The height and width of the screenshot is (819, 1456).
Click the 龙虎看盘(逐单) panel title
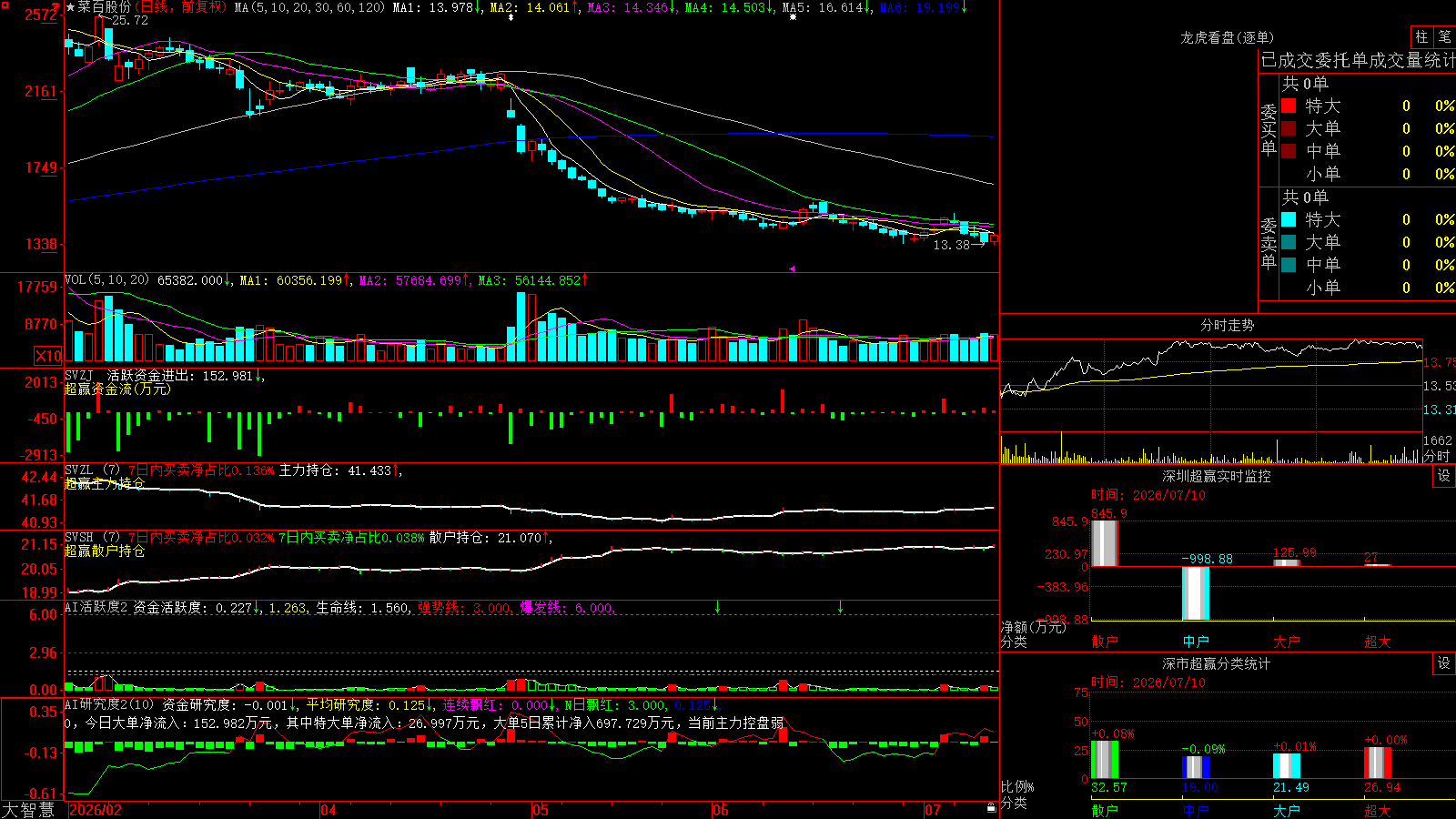pyautogui.click(x=1228, y=37)
